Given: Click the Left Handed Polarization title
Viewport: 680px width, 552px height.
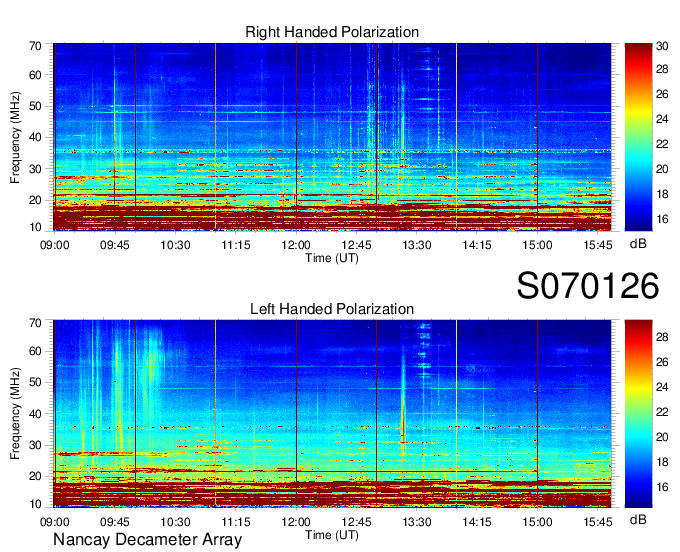Looking at the screenshot, I should tap(332, 309).
